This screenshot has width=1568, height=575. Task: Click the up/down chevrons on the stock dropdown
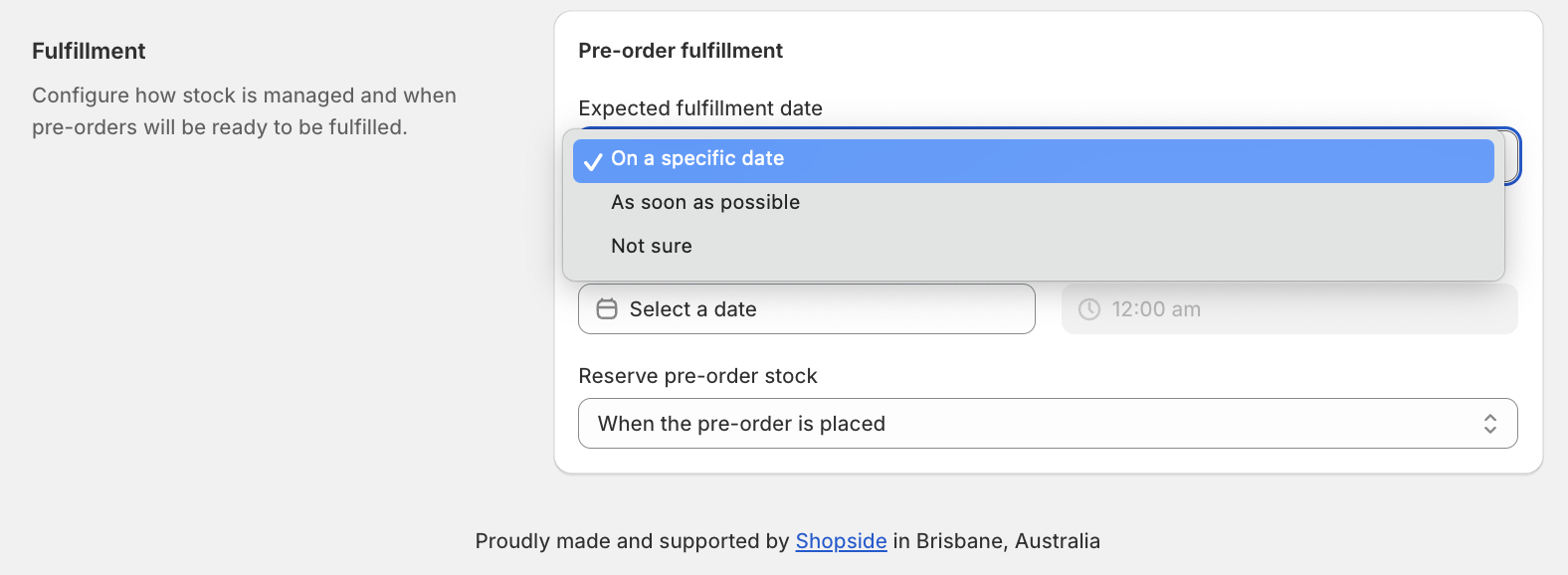click(1489, 423)
